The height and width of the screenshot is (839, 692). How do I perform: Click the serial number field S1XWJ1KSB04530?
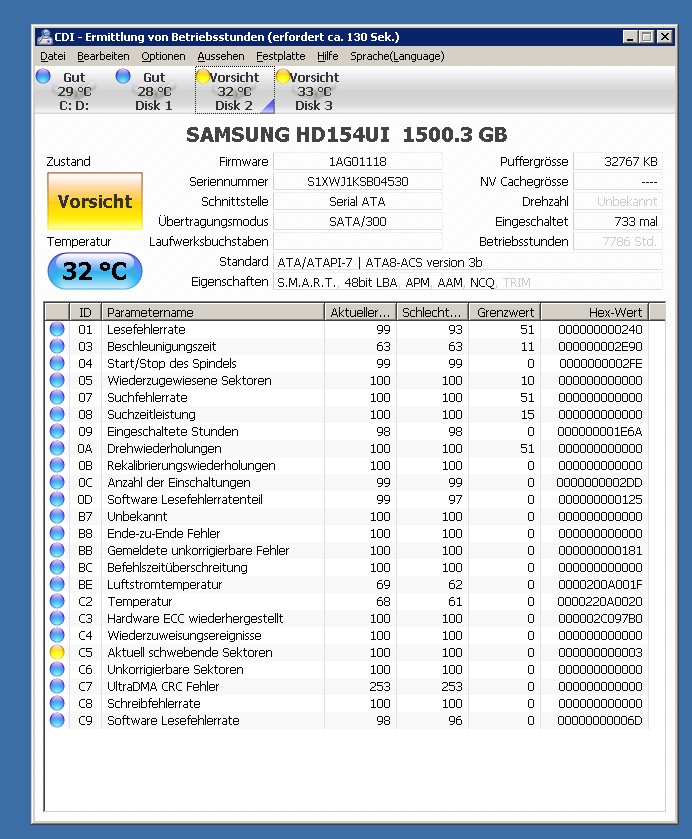[358, 181]
